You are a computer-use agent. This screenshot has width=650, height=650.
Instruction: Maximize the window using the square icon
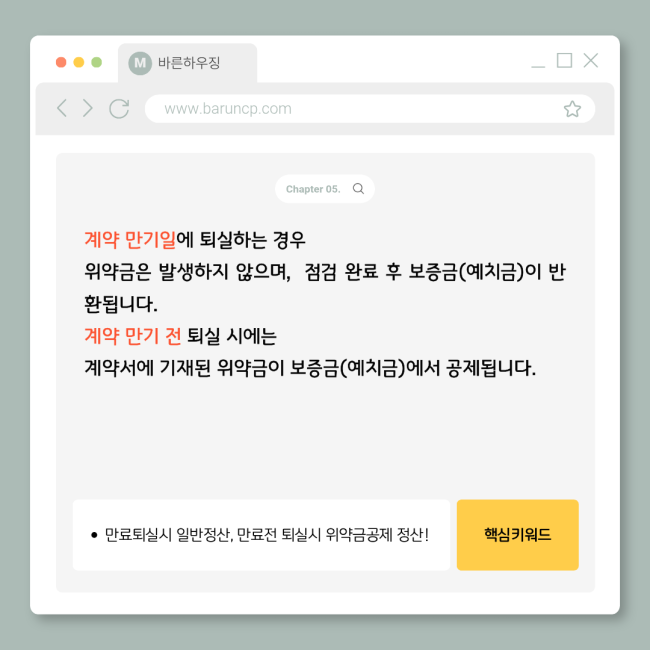tap(564, 61)
